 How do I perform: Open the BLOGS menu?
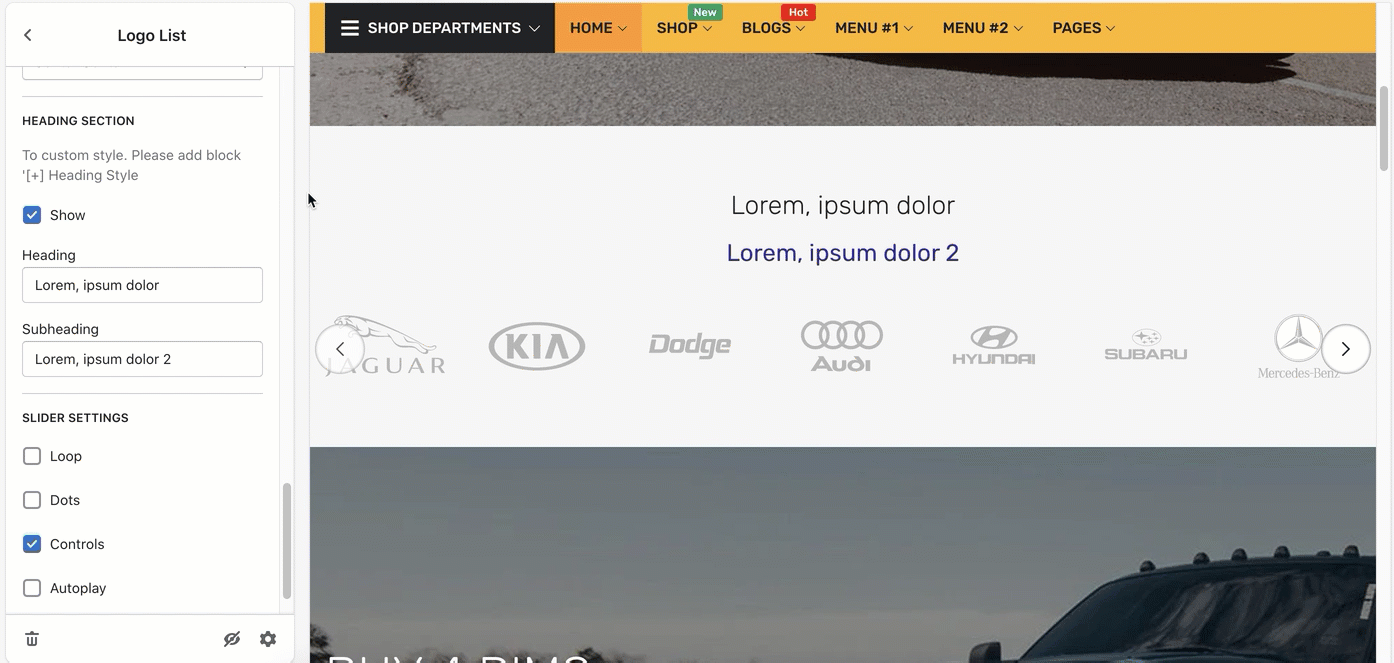click(773, 28)
